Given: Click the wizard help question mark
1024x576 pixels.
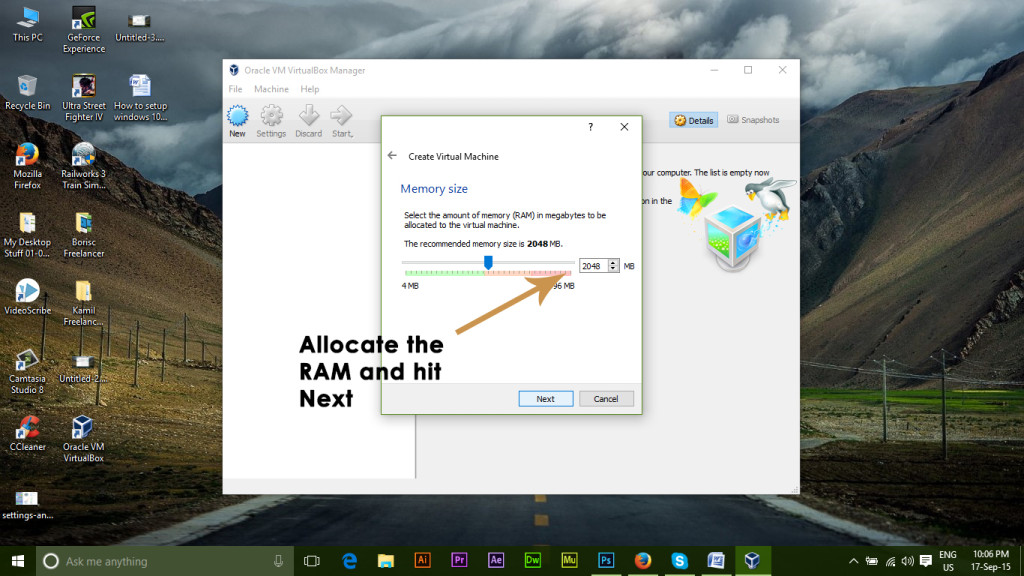Looking at the screenshot, I should (x=590, y=127).
